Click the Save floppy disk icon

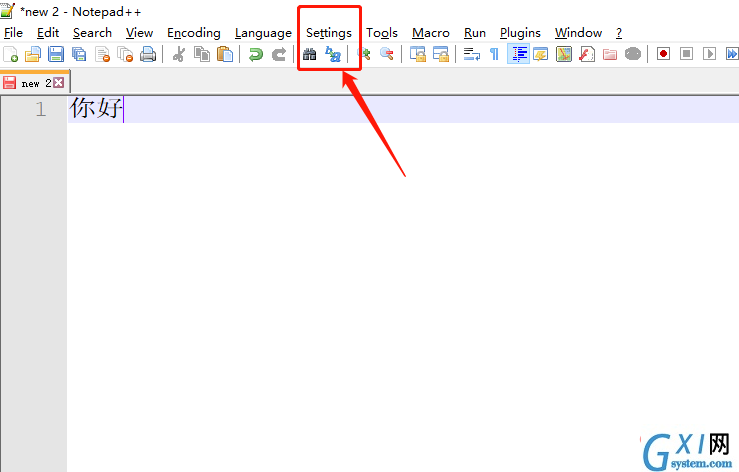[x=56, y=54]
